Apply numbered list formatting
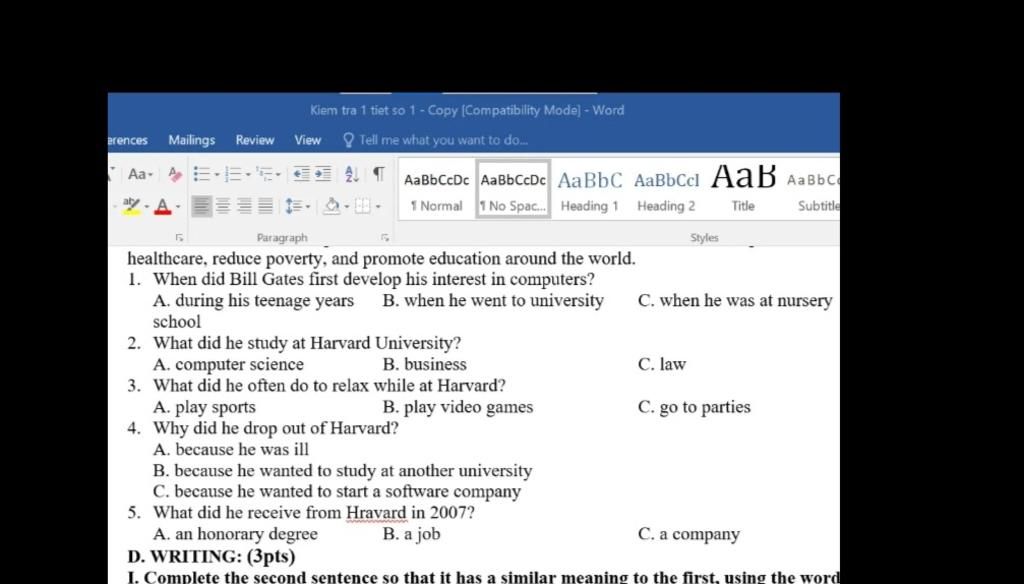 tap(233, 174)
